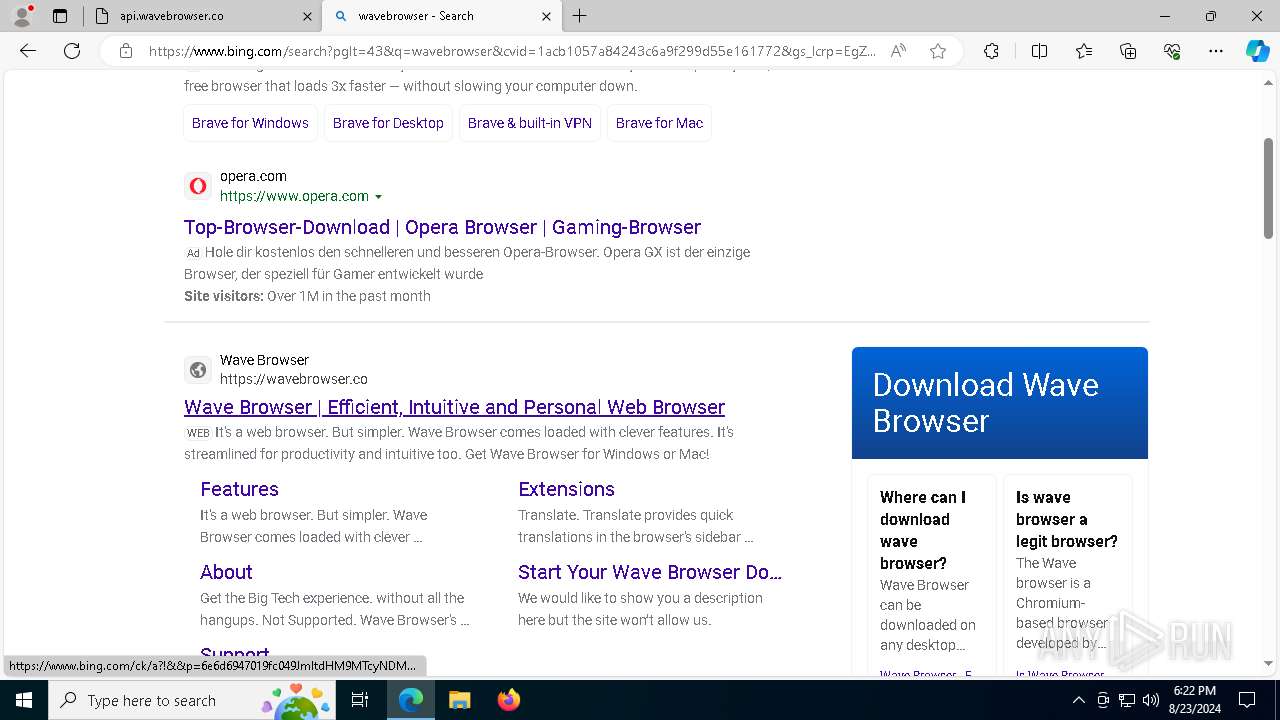
Task: Expand the opera.com URL dropdown arrow
Action: 378,197
